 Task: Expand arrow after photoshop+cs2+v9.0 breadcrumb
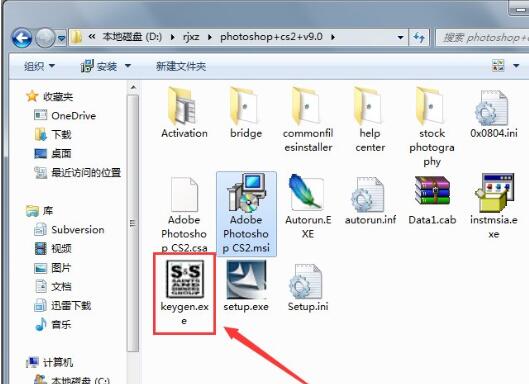333,37
